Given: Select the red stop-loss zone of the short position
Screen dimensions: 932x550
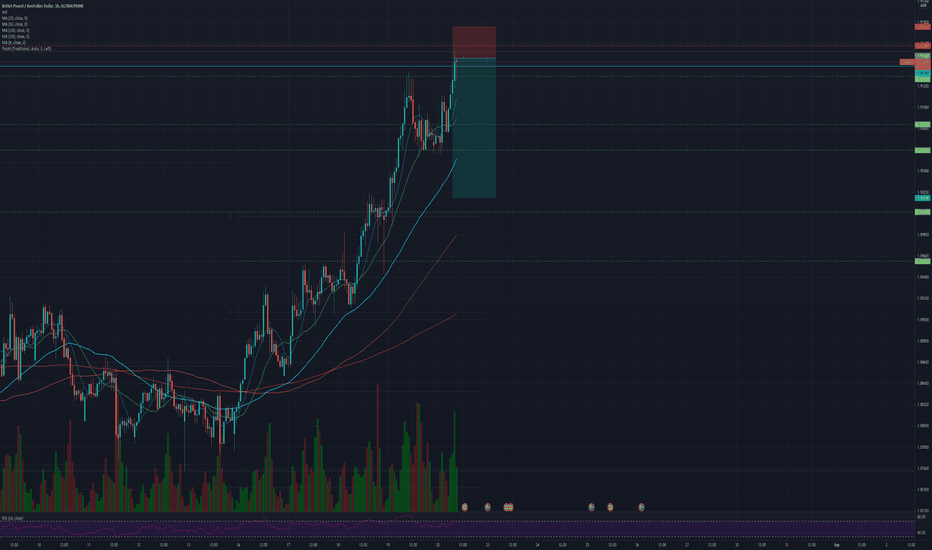Looking at the screenshot, I should pyautogui.click(x=474, y=42).
